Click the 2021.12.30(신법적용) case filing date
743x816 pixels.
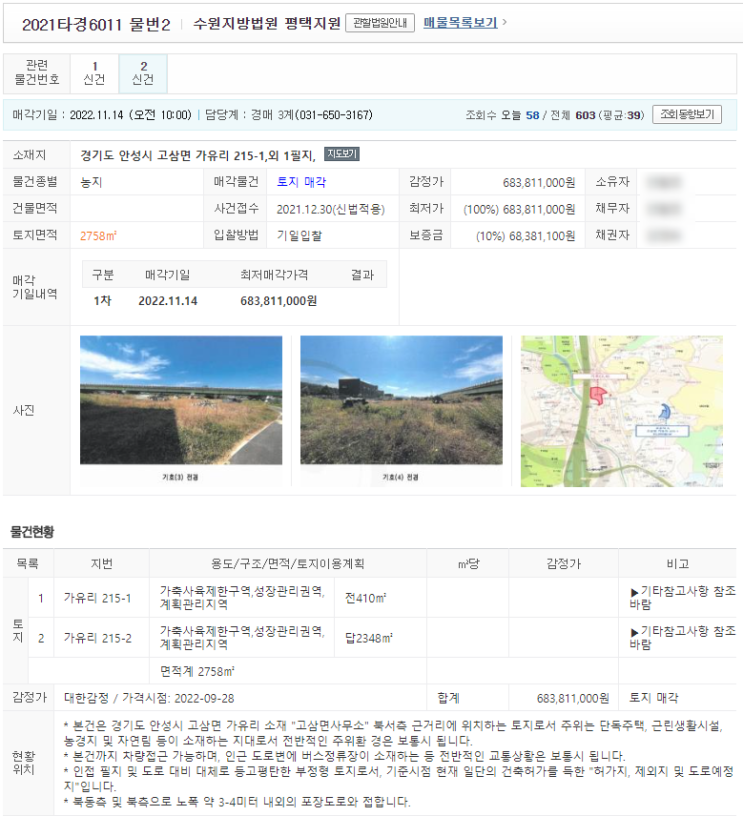click(330, 209)
